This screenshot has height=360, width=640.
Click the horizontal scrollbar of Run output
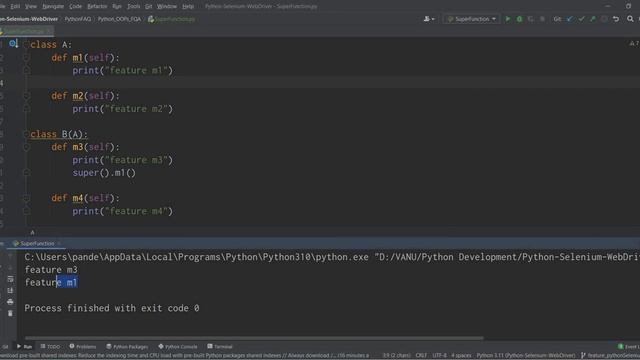pyautogui.click(x=254, y=338)
